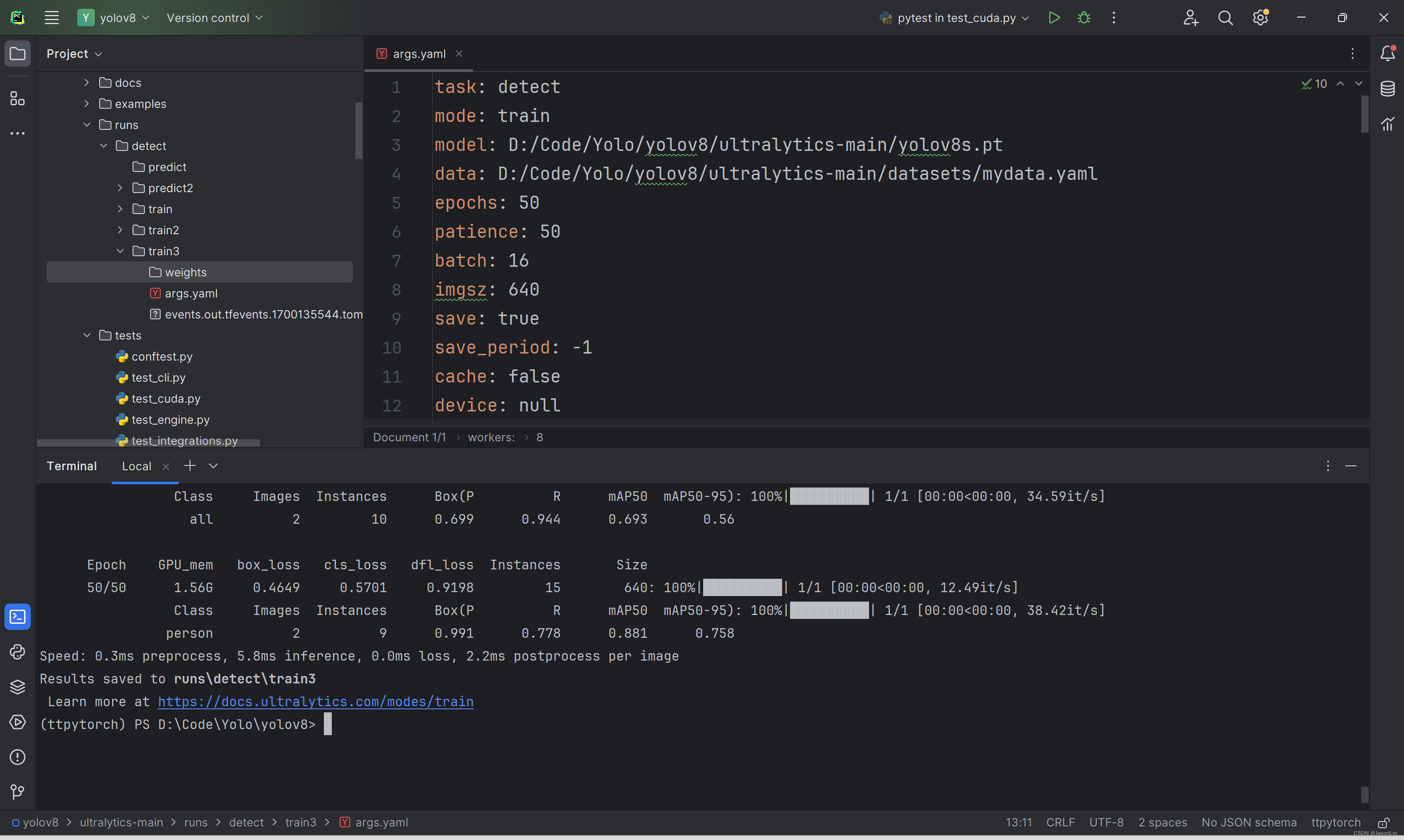
Task: Go to next highlighted problem
Action: (1358, 83)
